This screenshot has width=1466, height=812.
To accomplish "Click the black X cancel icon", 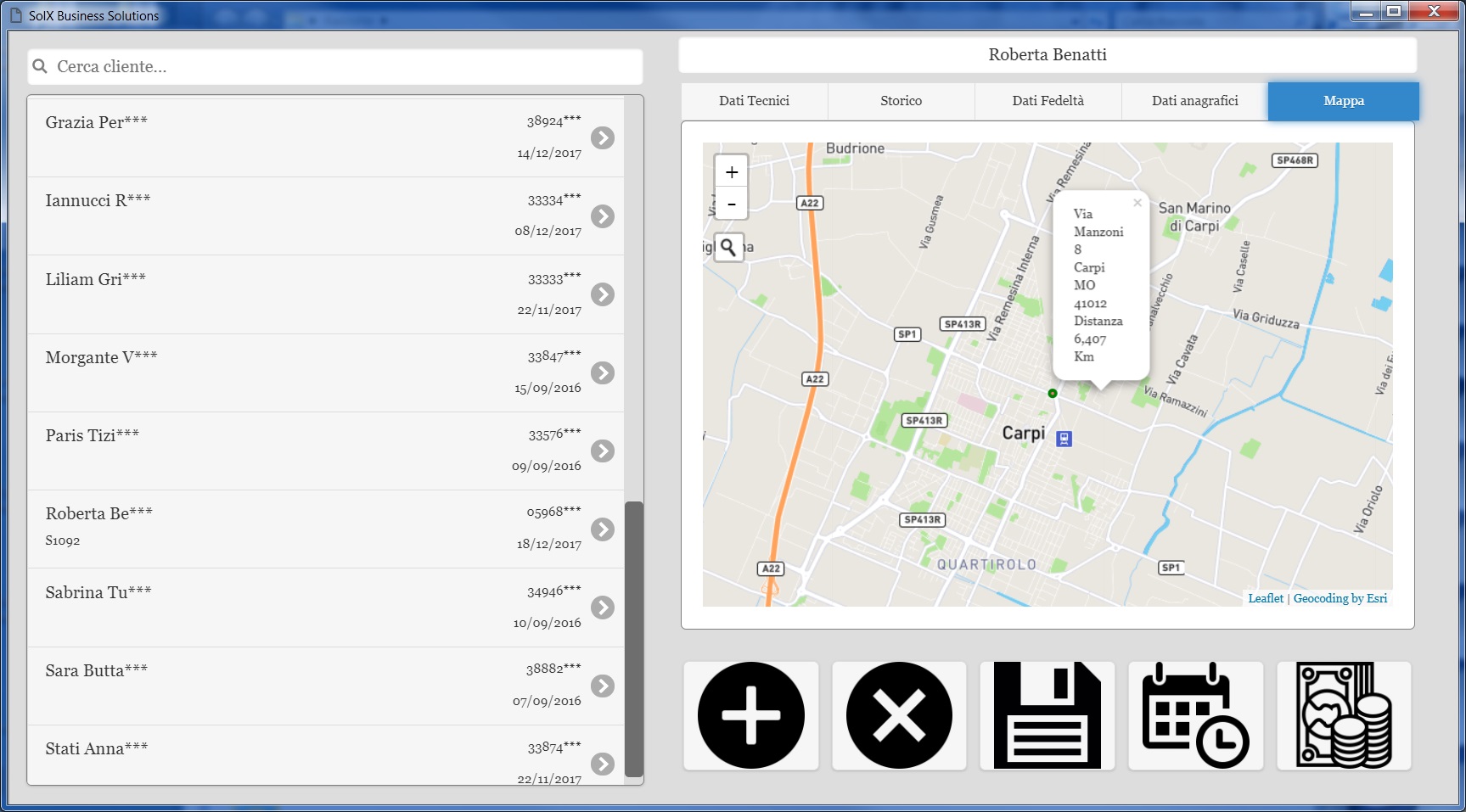I will point(899,715).
